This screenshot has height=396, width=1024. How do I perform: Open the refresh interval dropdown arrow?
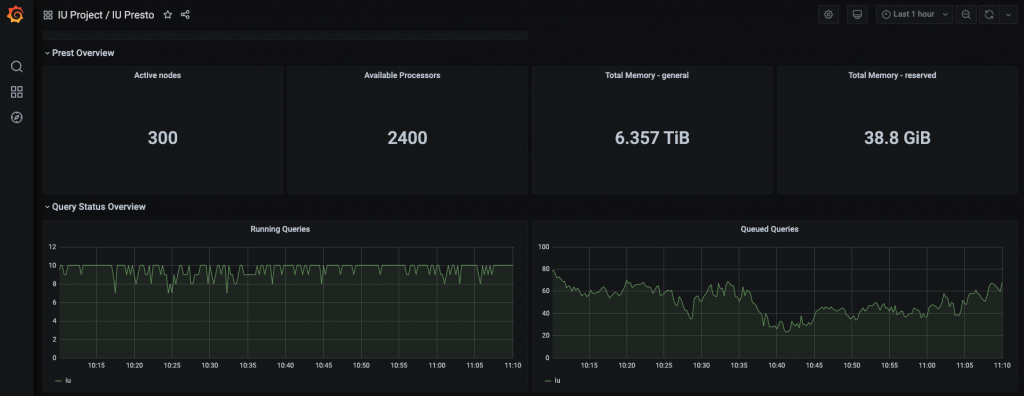click(1008, 14)
